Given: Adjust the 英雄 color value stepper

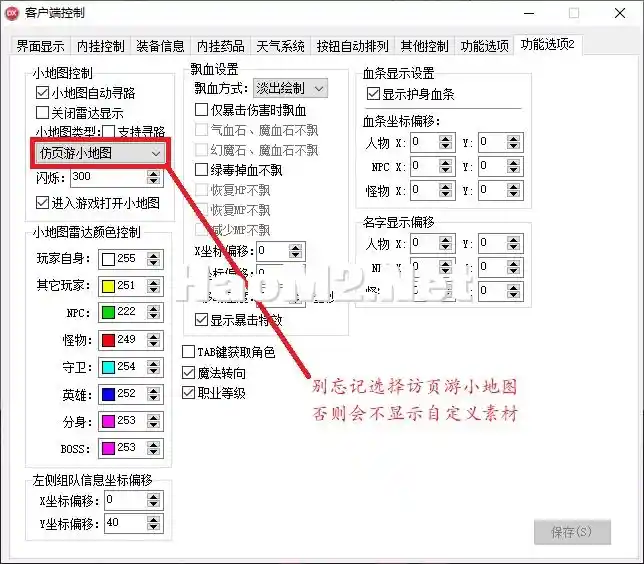Looking at the screenshot, I should 154,394.
